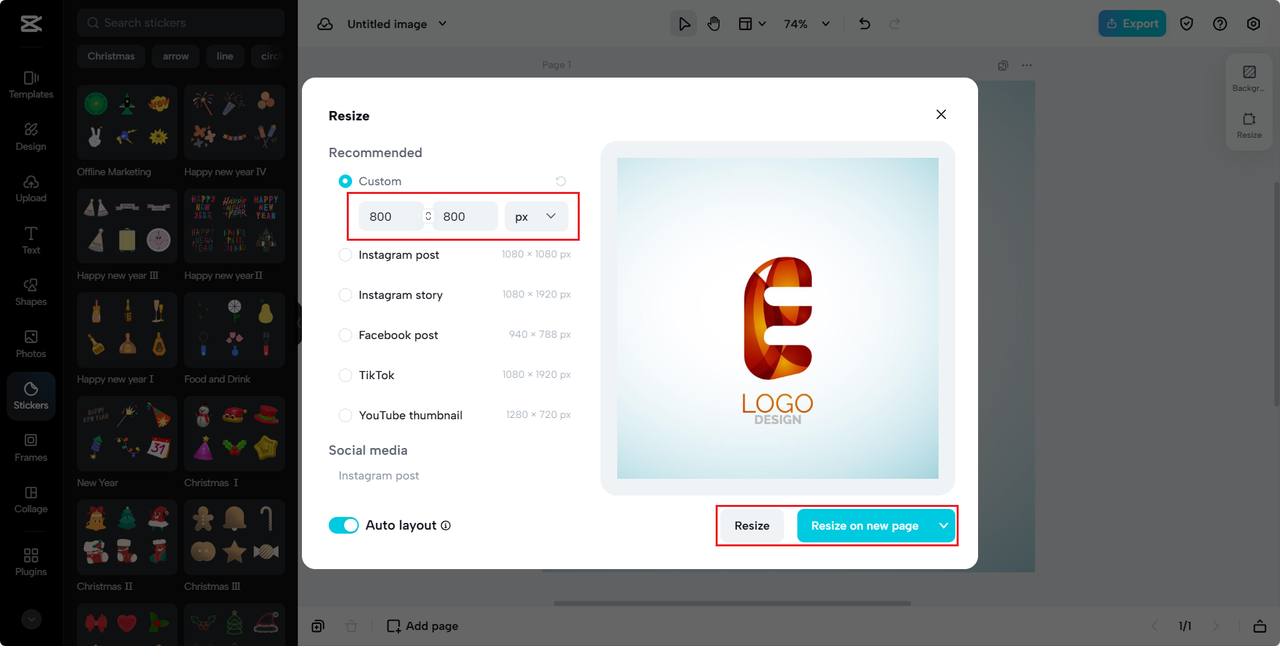Select the arrow sticker tag
1280x646 pixels.
176,56
